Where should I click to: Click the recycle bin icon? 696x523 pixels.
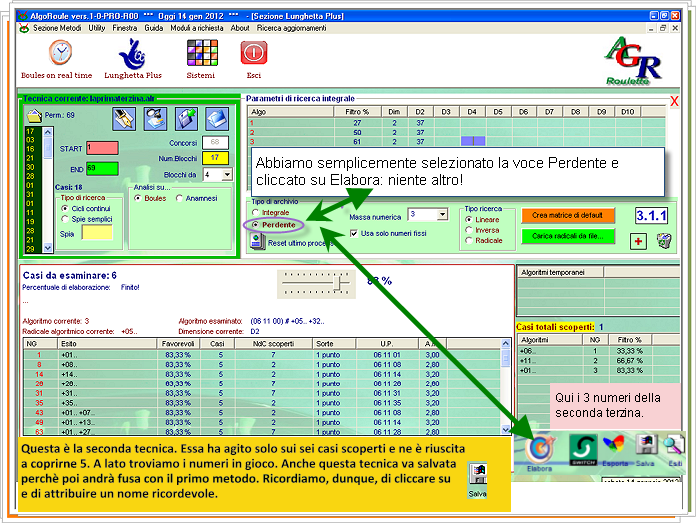(664, 241)
